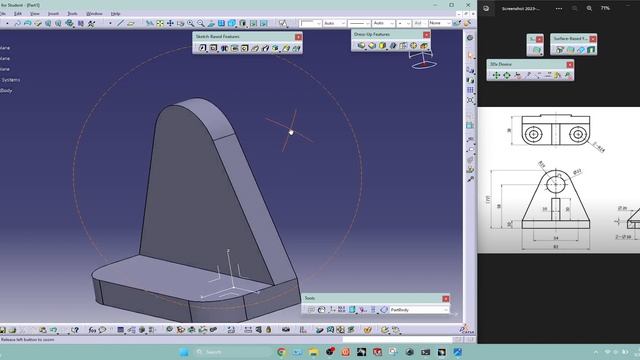The width and height of the screenshot is (640, 360).
Task: Open the layer None dropdown
Action: [x=440, y=24]
